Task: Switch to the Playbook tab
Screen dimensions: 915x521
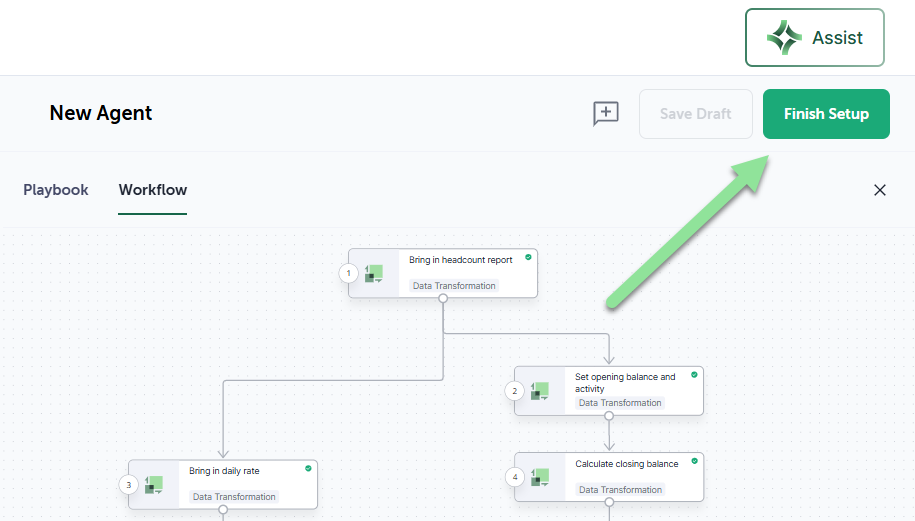Action: [55, 190]
